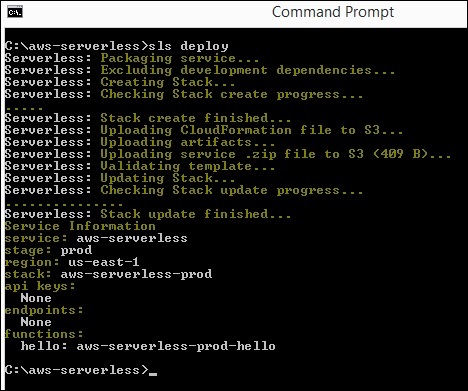The width and height of the screenshot is (468, 391).
Task: Click the 'Packaging service...' output line
Action: click(132, 58)
